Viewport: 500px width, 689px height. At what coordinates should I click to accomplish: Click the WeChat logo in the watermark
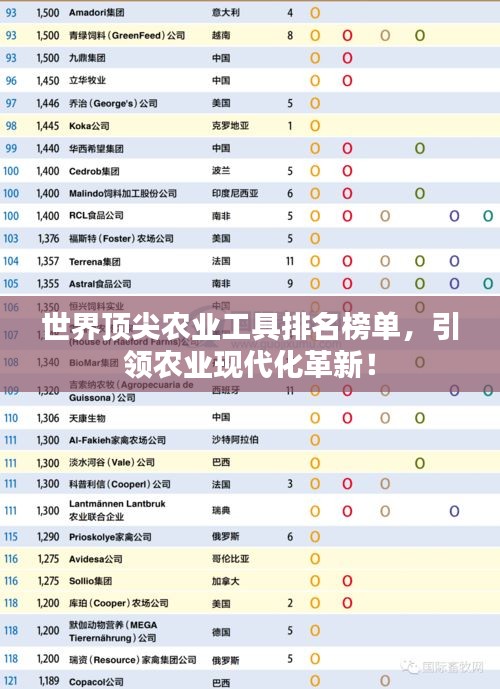click(x=411, y=667)
